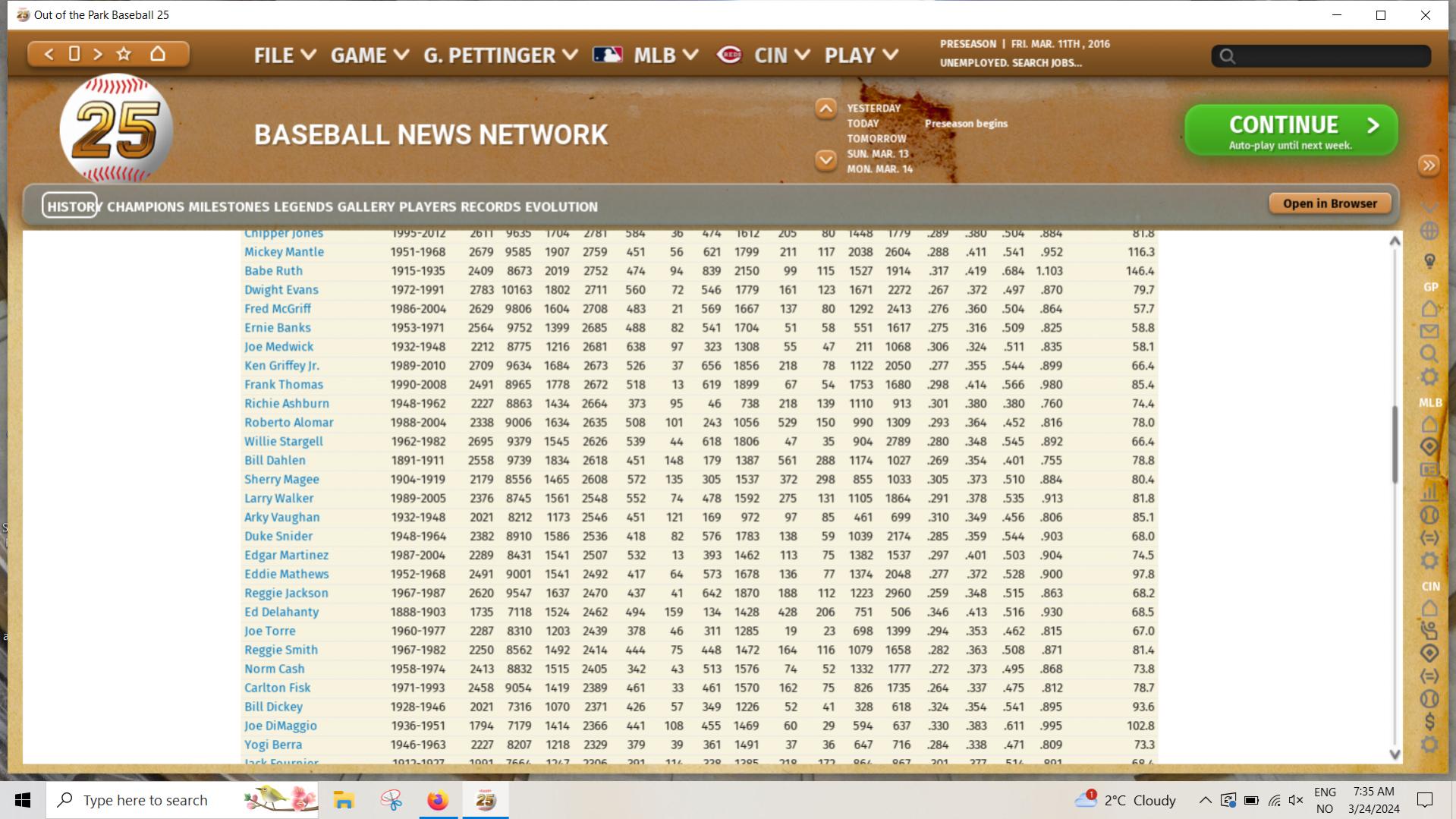Viewport: 1456px width, 819px height.
Task: Go to the home screen icon
Action: pyautogui.click(x=158, y=54)
